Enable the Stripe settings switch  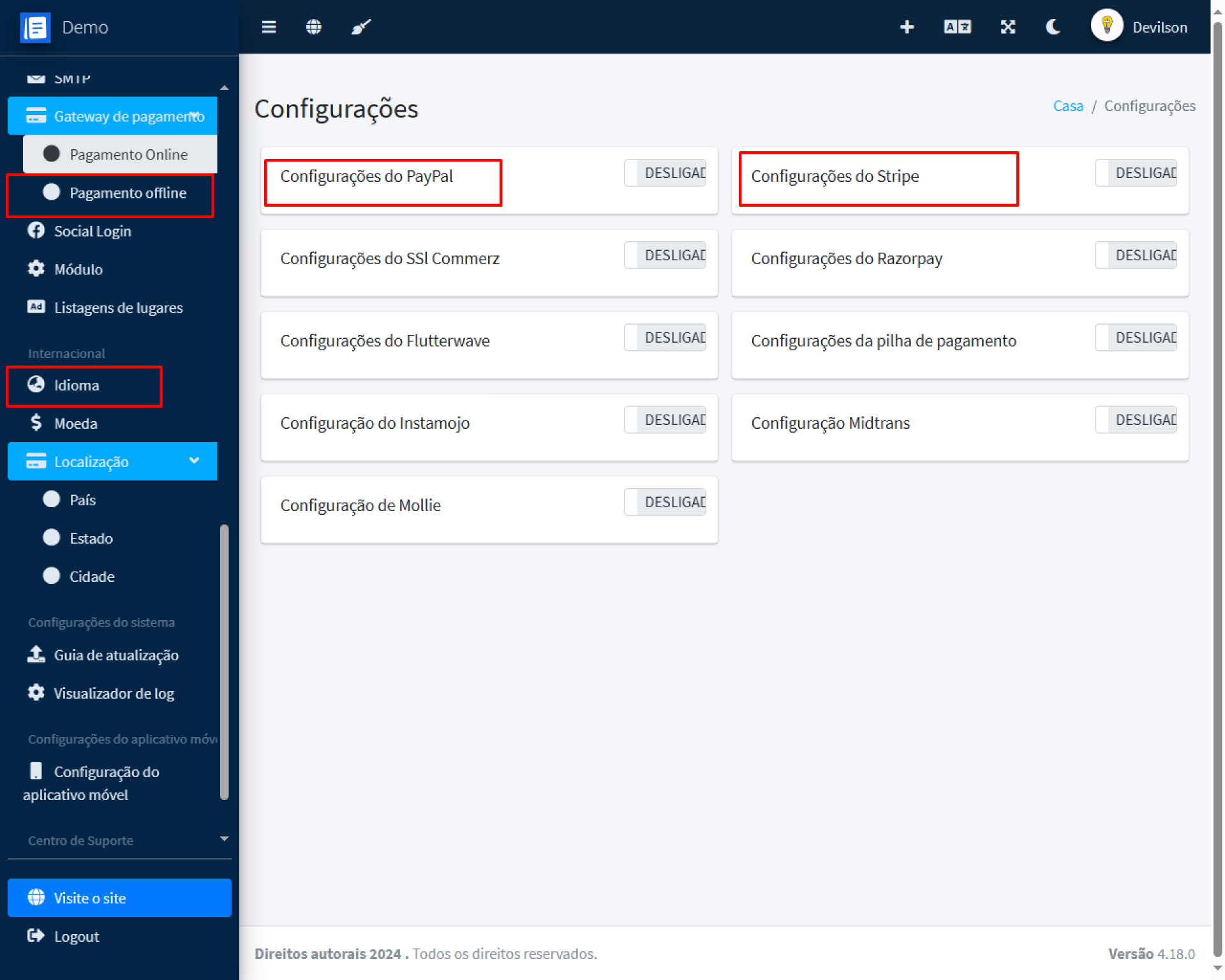click(1136, 173)
